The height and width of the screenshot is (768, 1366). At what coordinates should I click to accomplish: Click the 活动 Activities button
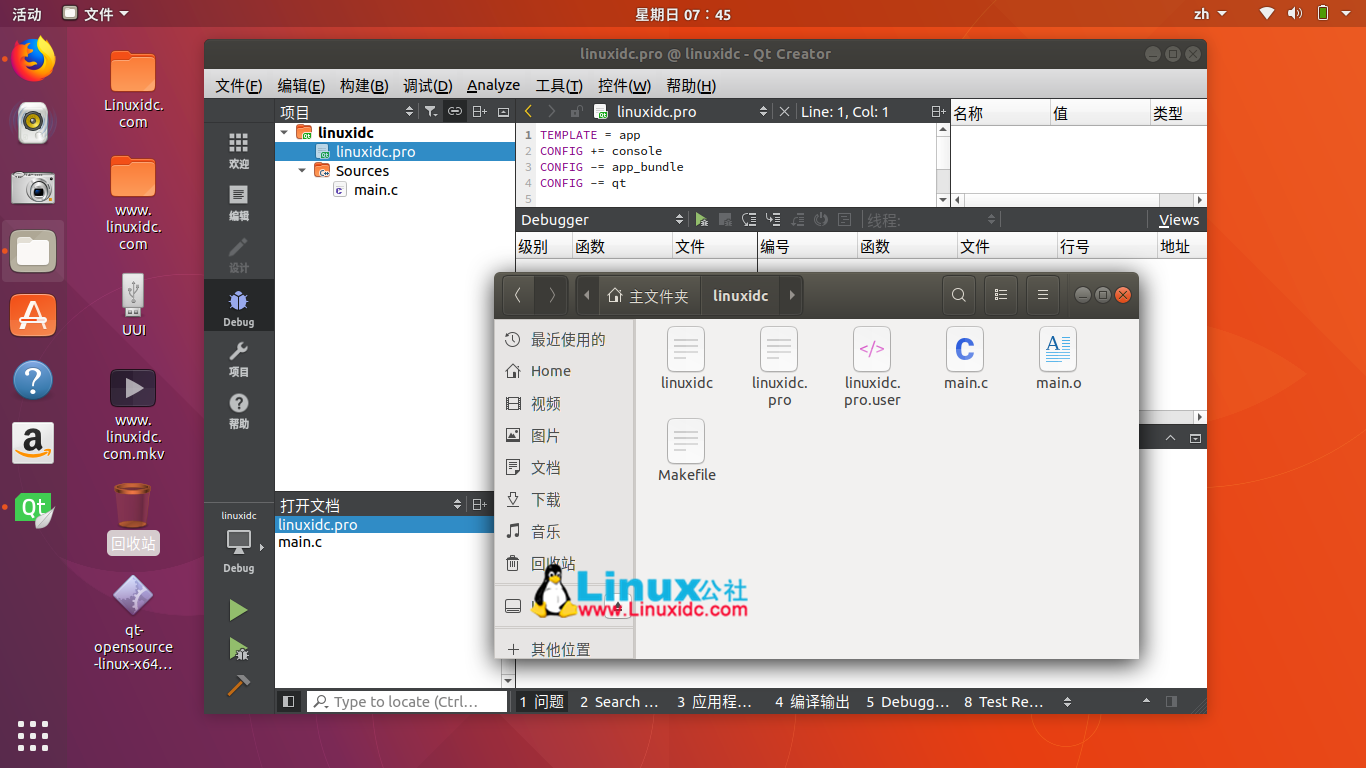click(27, 14)
